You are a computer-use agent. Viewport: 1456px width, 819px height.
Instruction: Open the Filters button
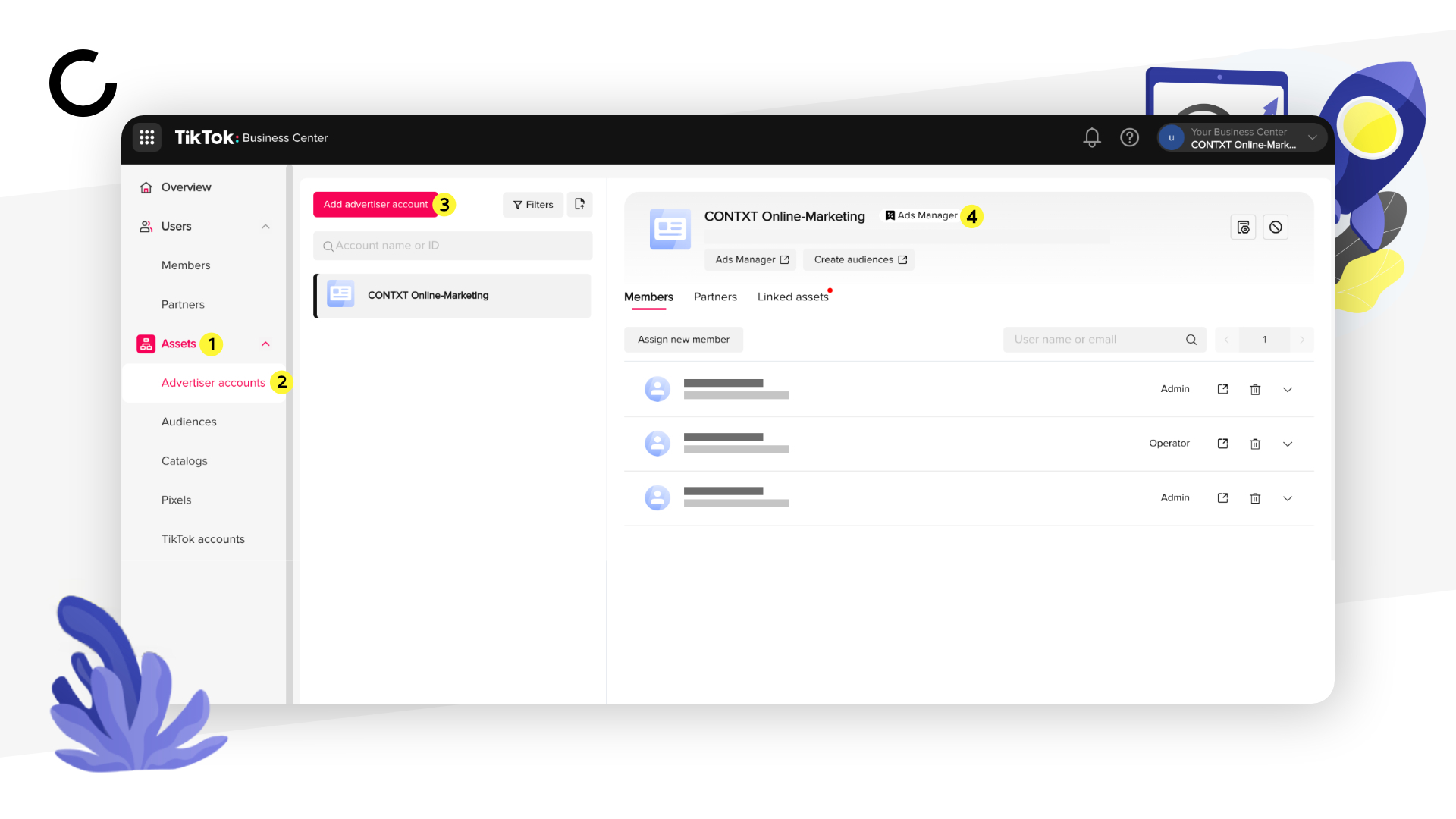pyautogui.click(x=533, y=205)
